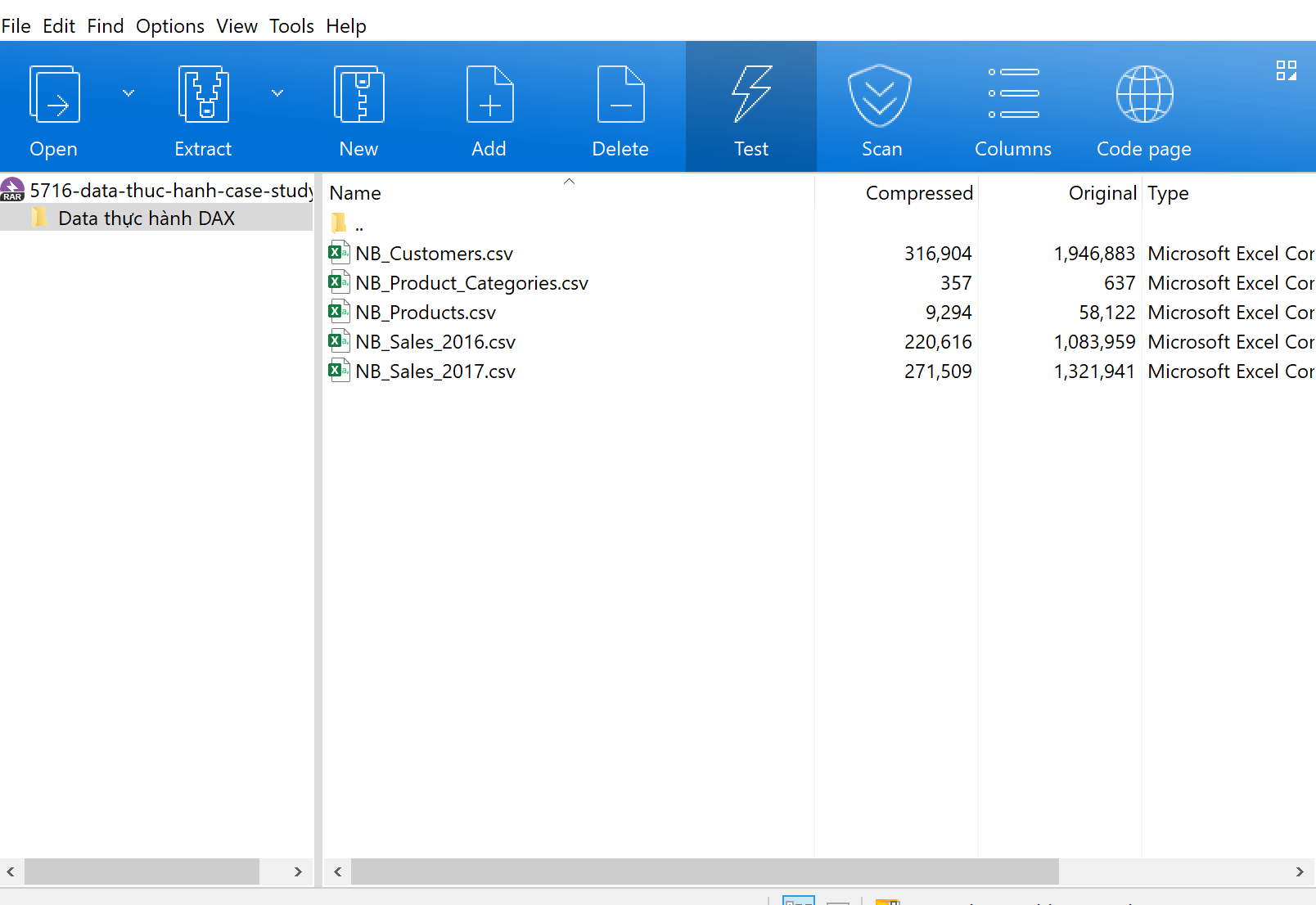This screenshot has height=905, width=1316.
Task: Go to parent folder via '..' entry
Action: tap(358, 223)
